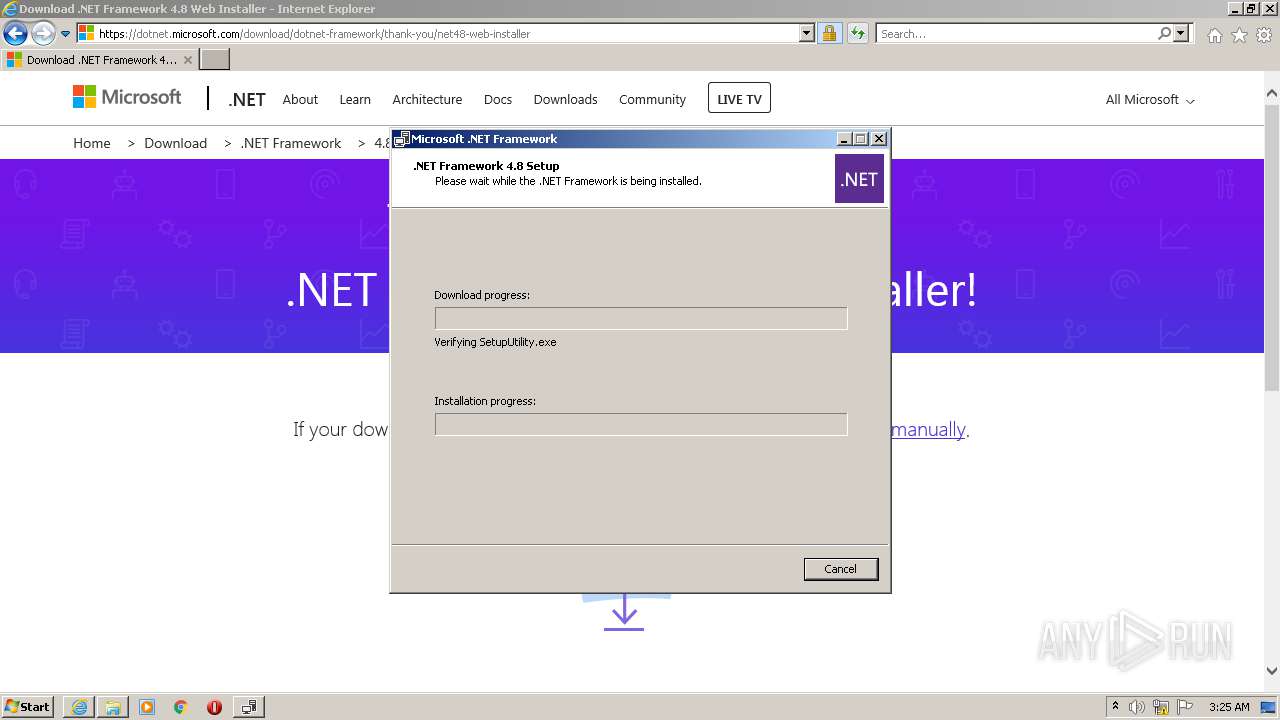Open Google Chrome from the taskbar
1280x720 pixels.
click(181, 707)
